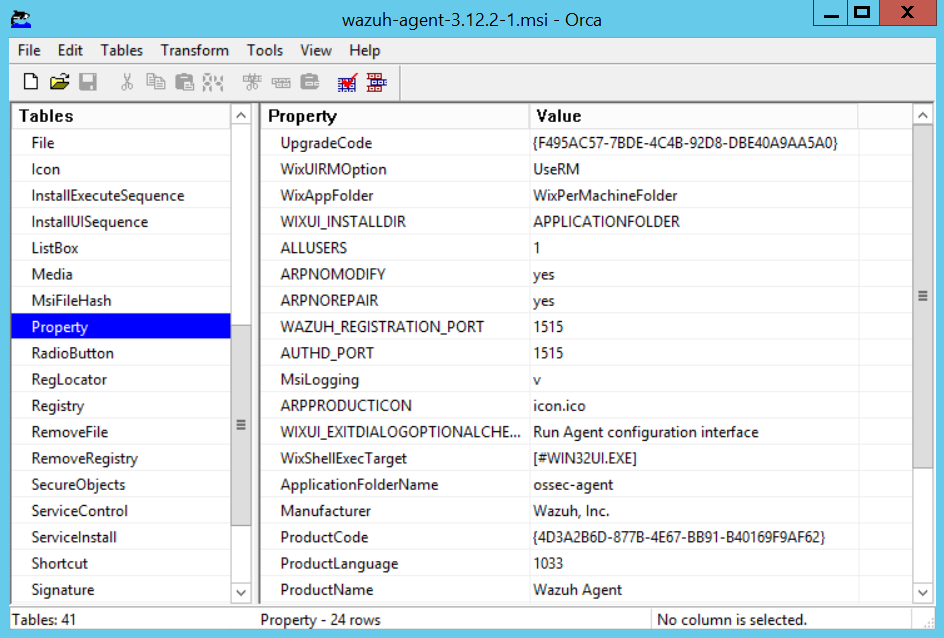
Task: Select the ARPNOMODIFY property cell
Action: (395, 274)
